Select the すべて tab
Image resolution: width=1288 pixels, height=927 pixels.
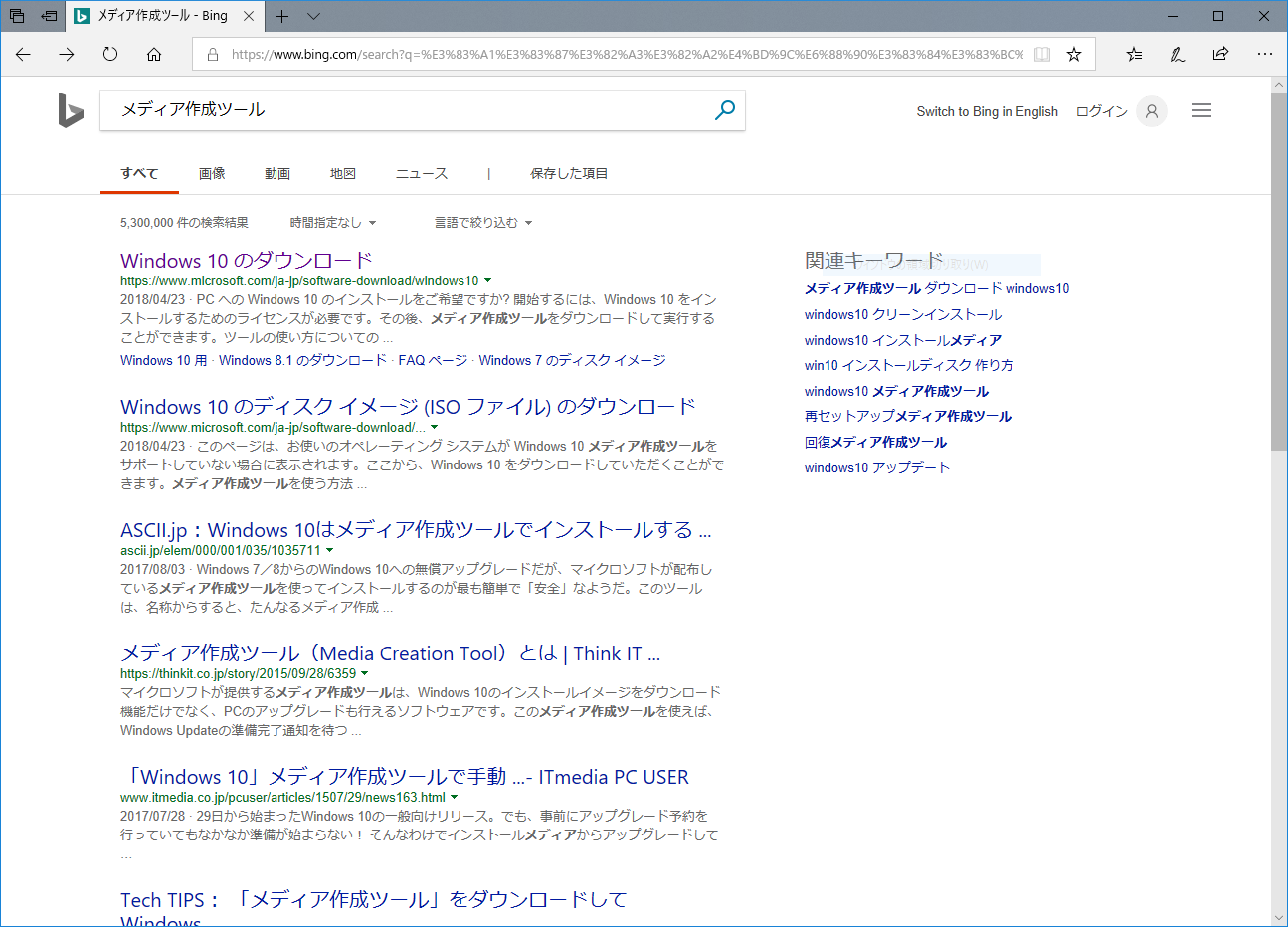139,173
